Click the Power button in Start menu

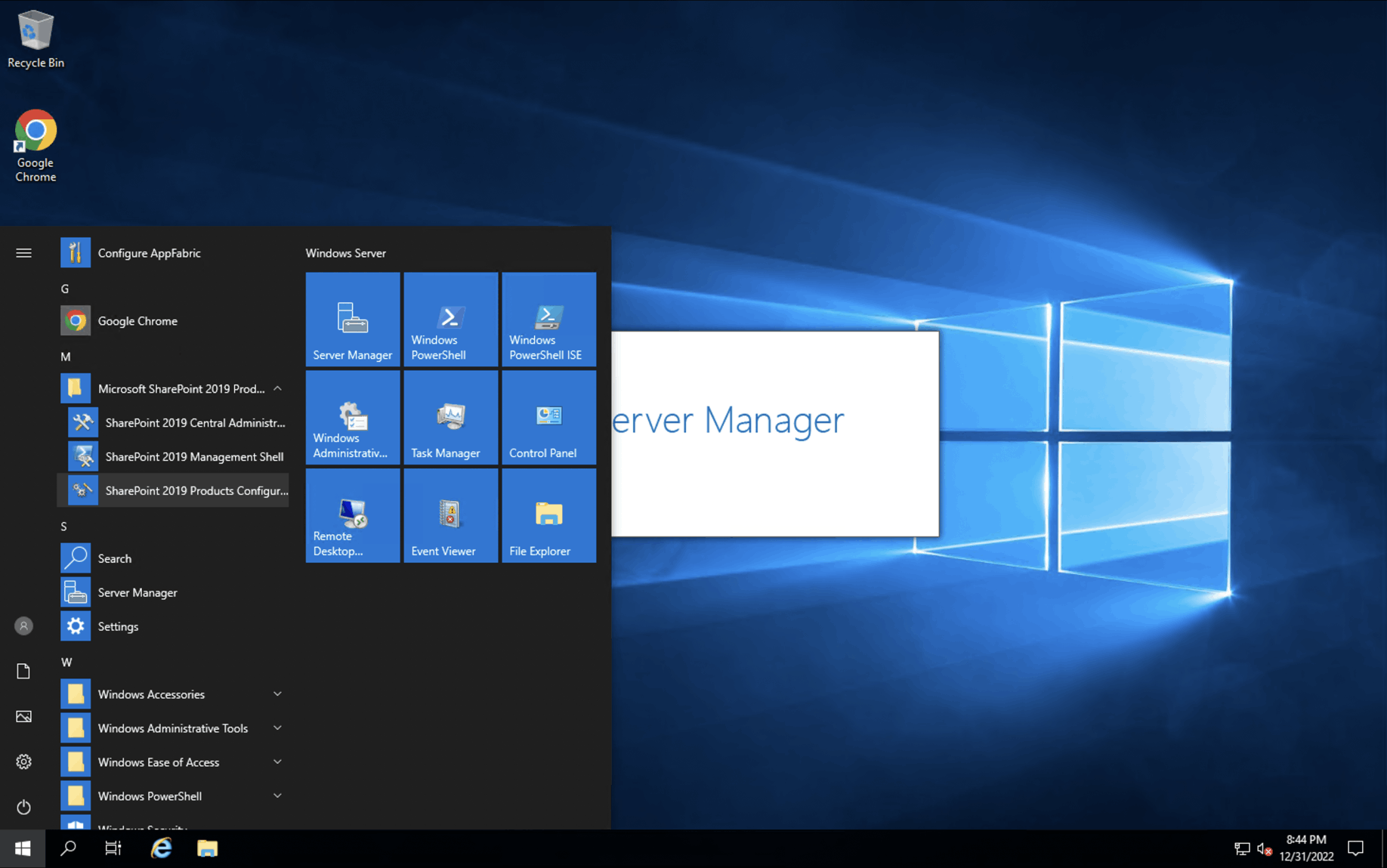point(23,808)
